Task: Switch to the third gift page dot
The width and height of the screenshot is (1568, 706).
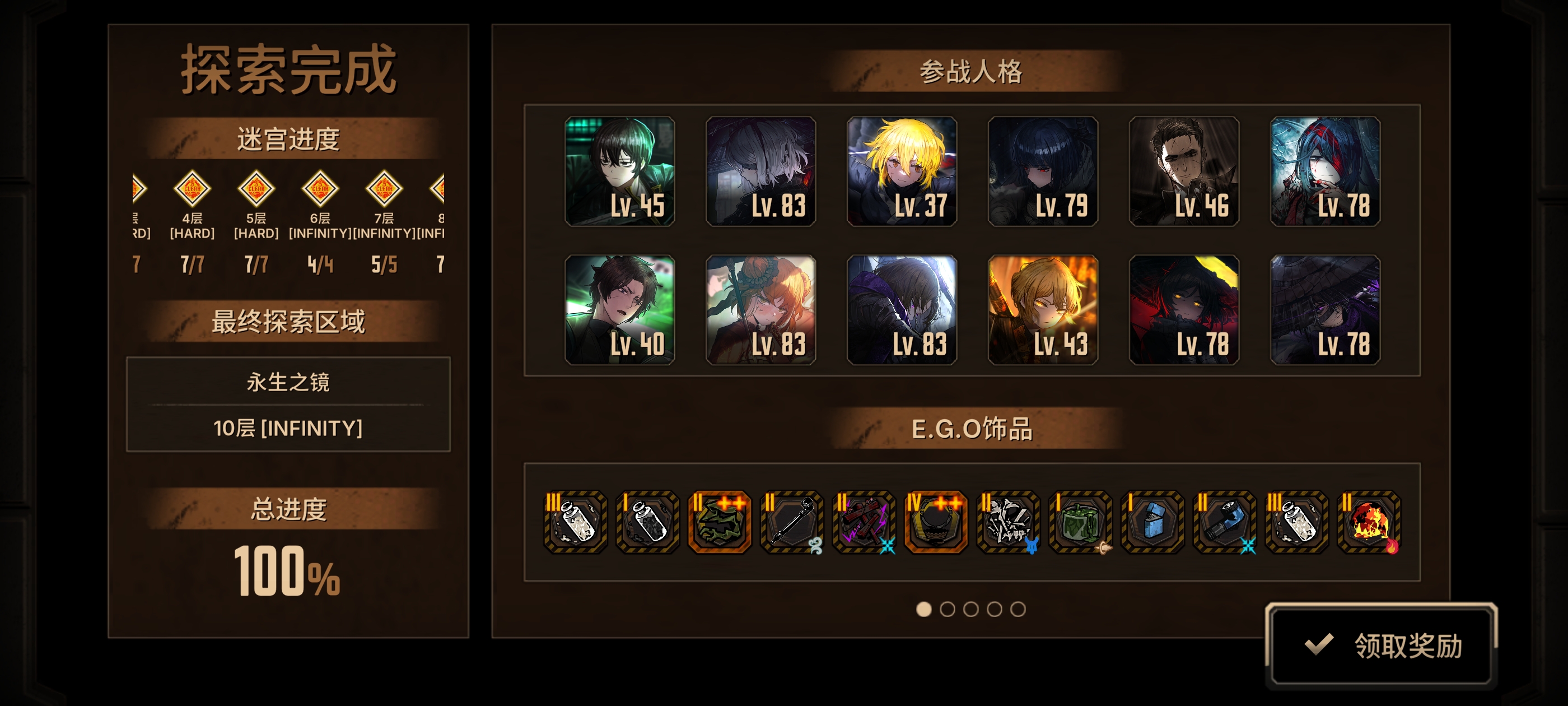Action: (971, 609)
